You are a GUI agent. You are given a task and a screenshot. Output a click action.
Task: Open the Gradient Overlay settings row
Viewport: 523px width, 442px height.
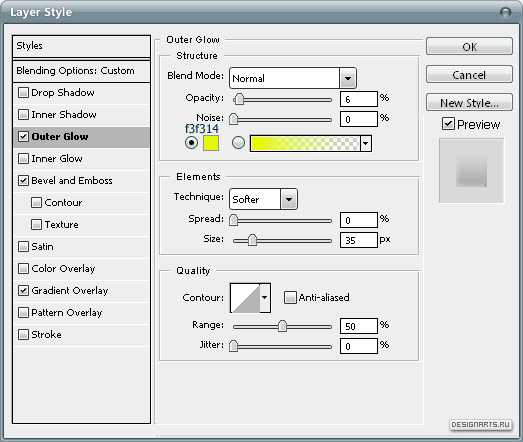81,291
